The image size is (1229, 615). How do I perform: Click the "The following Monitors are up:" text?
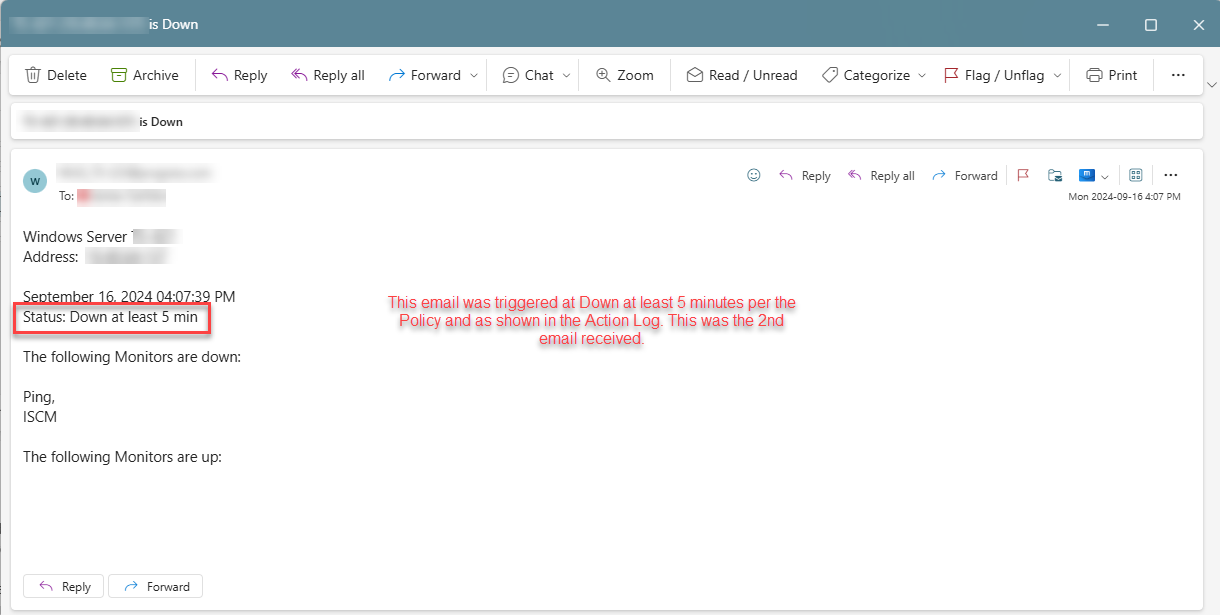tap(122, 457)
